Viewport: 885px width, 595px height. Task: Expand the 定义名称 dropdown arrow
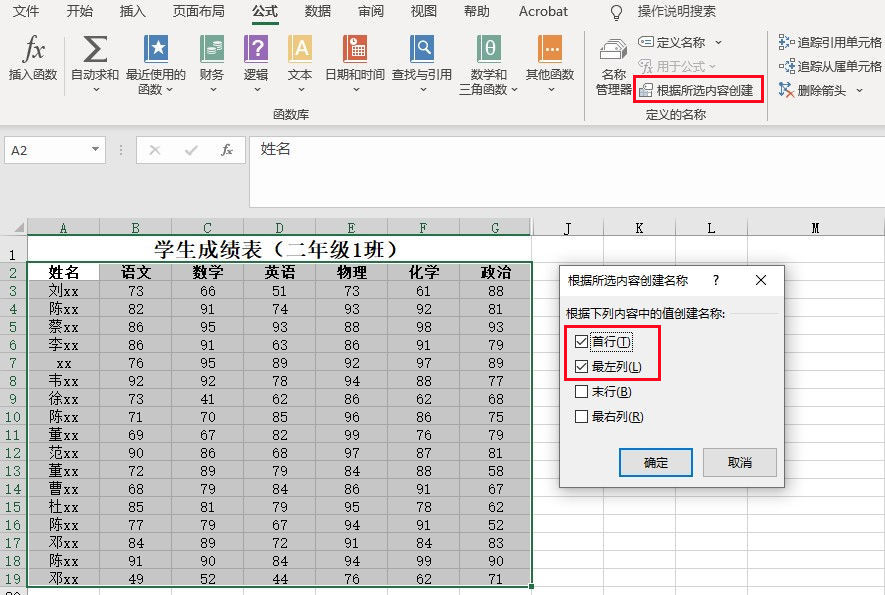[x=718, y=42]
